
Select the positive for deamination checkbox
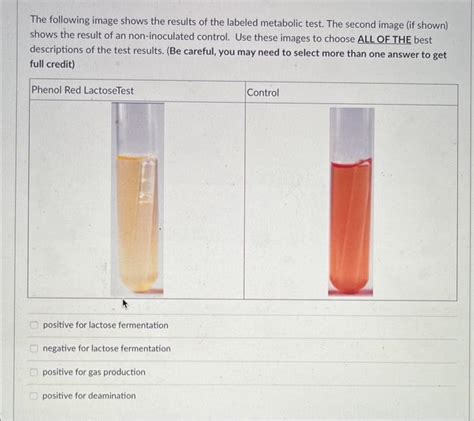click(x=34, y=396)
